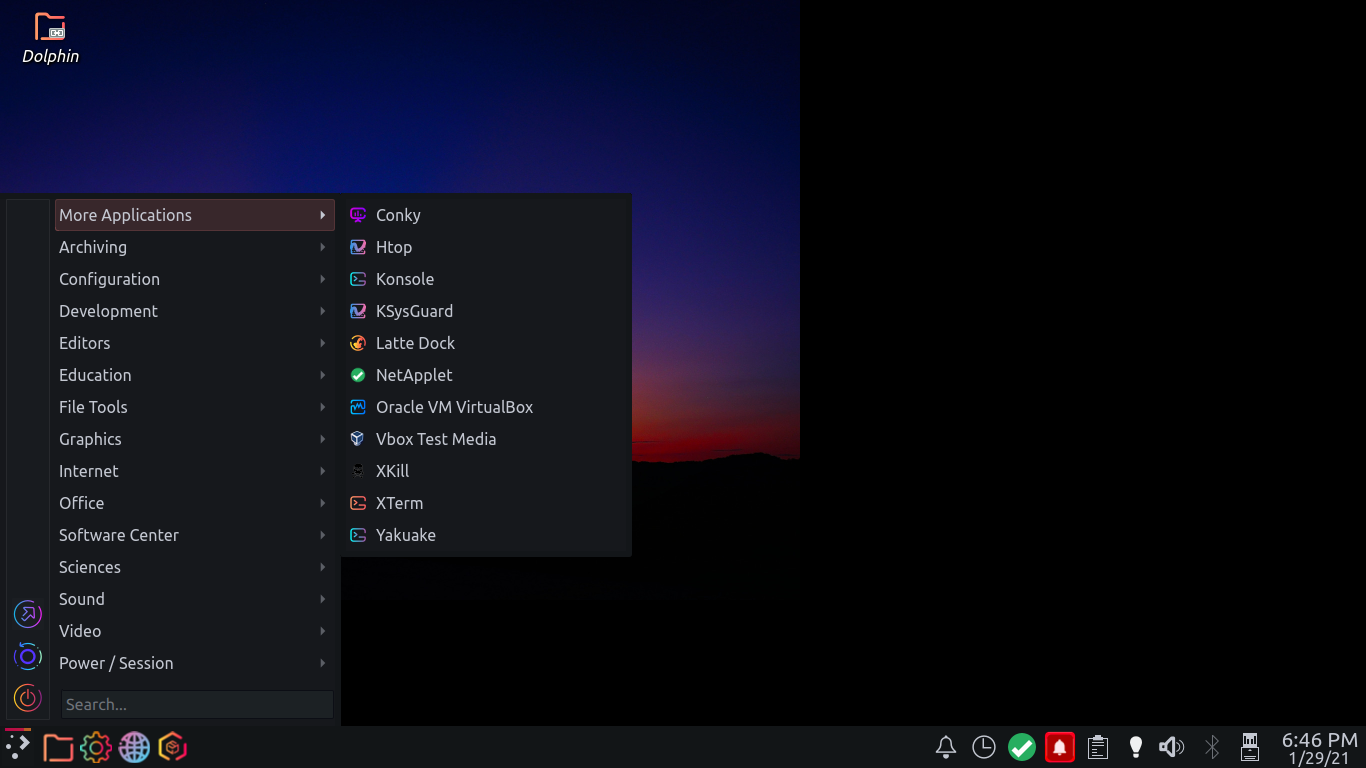Open the hexagon package icon in the taskbar
The width and height of the screenshot is (1366, 768).
173,747
